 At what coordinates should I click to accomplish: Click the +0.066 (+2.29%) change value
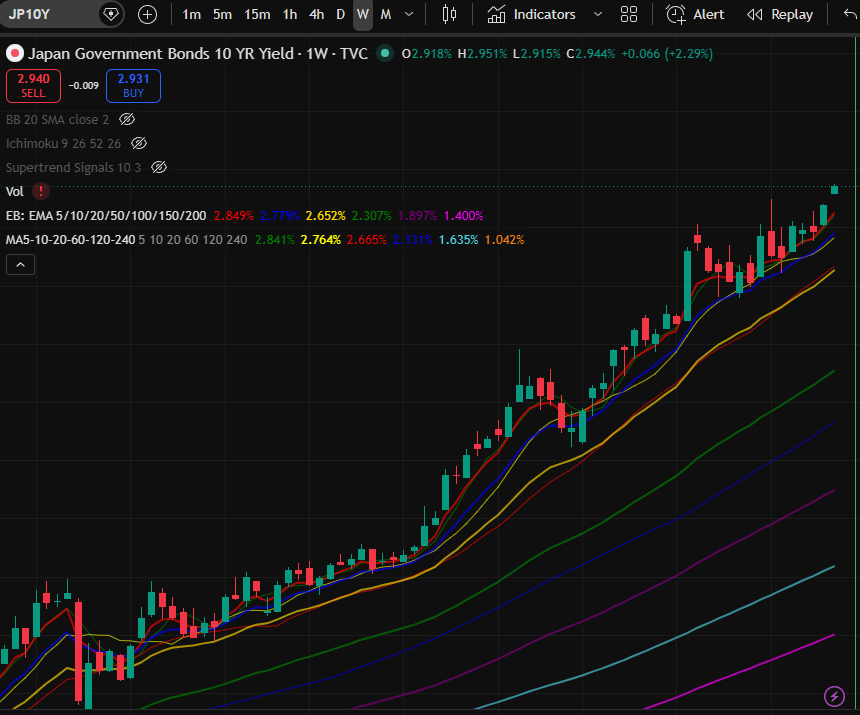667,54
